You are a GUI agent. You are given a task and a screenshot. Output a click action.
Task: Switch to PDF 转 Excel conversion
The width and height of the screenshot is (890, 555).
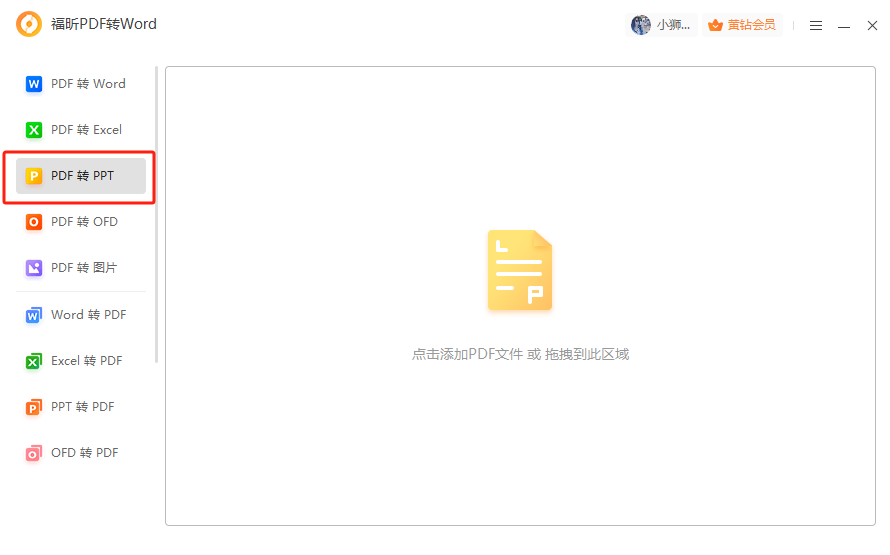[86, 130]
